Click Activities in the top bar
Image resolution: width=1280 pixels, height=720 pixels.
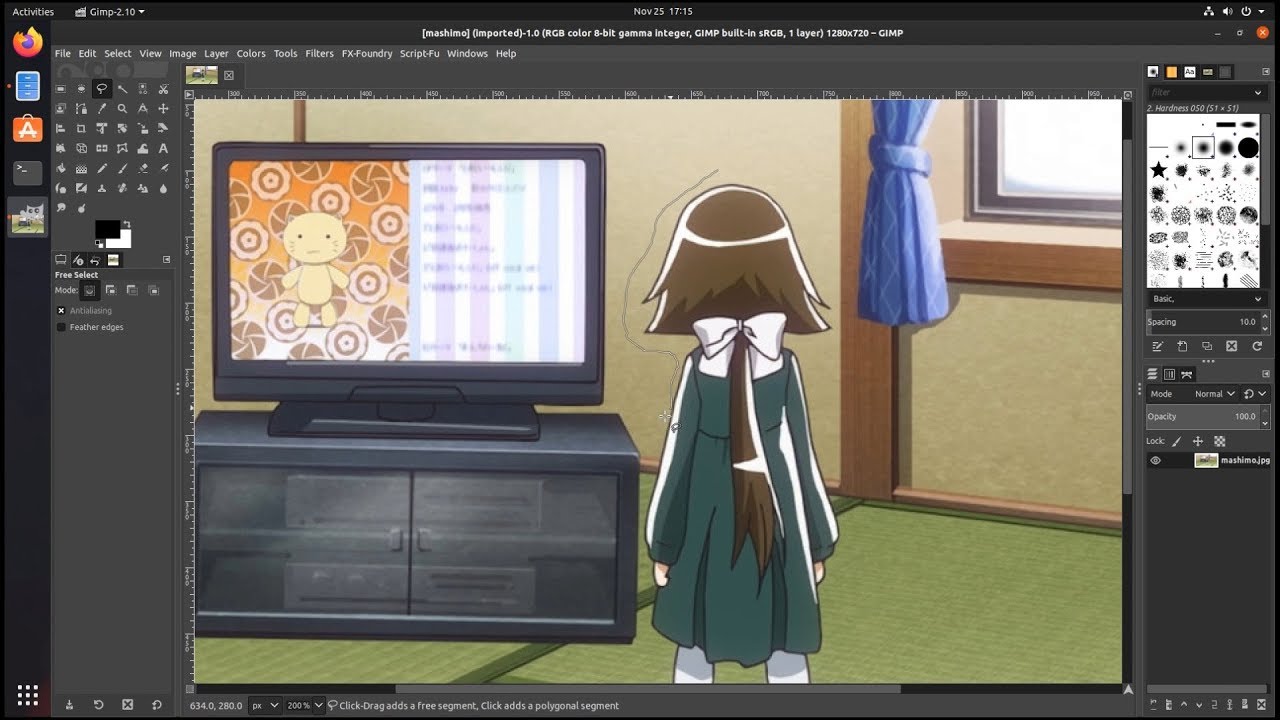[x=33, y=12]
